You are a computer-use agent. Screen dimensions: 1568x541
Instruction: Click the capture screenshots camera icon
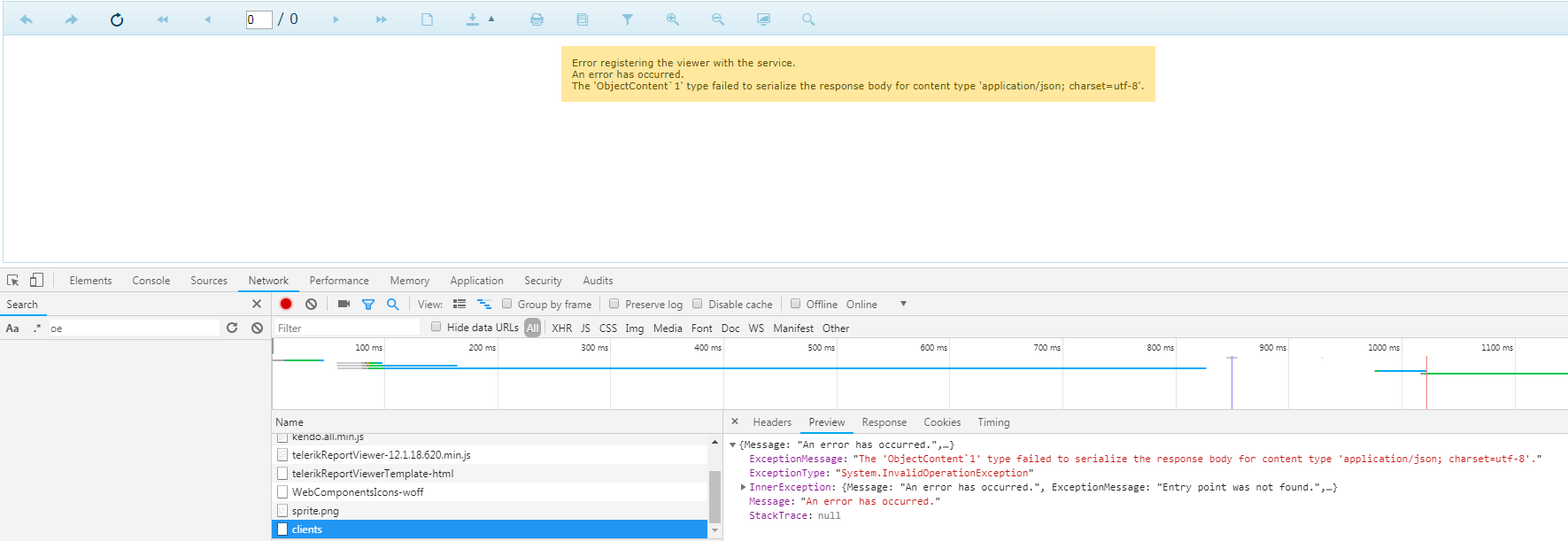point(344,304)
